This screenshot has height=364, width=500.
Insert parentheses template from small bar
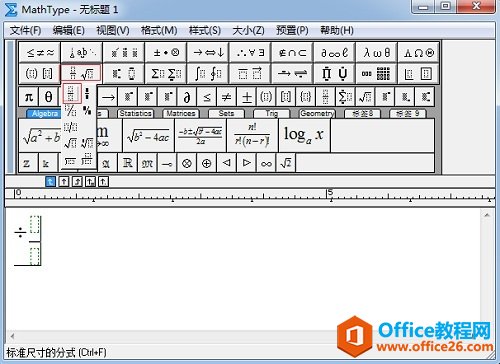click(266, 97)
